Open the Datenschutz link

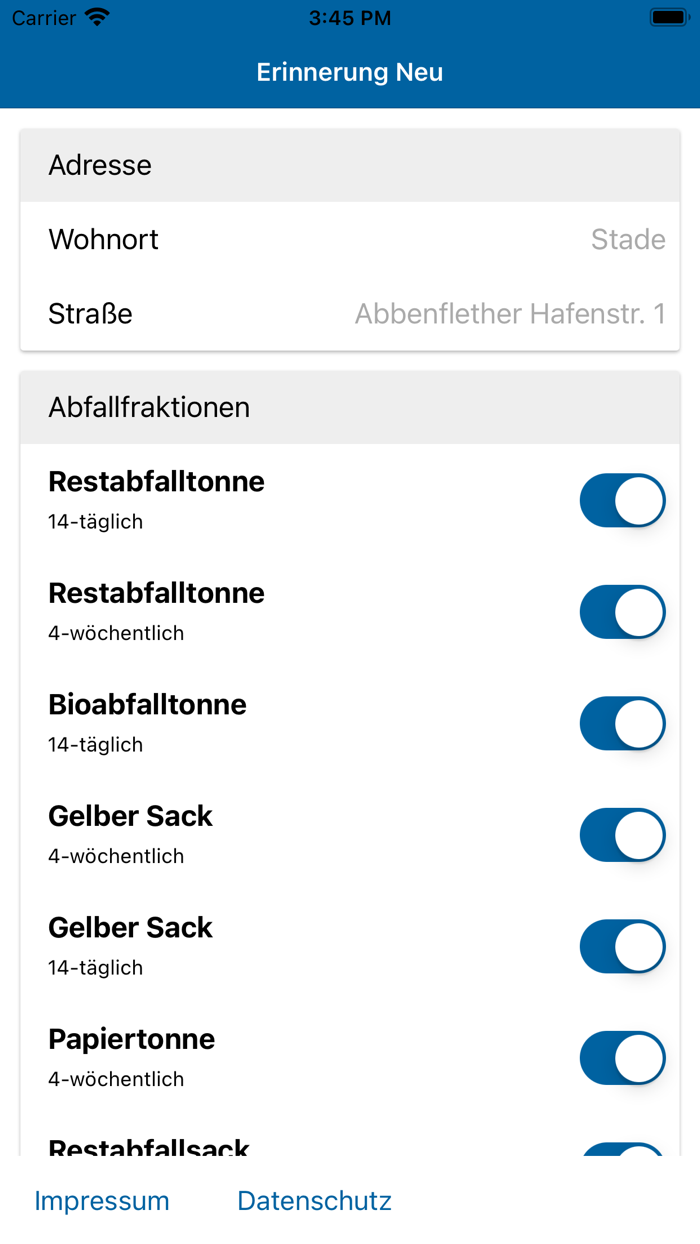click(x=314, y=1200)
